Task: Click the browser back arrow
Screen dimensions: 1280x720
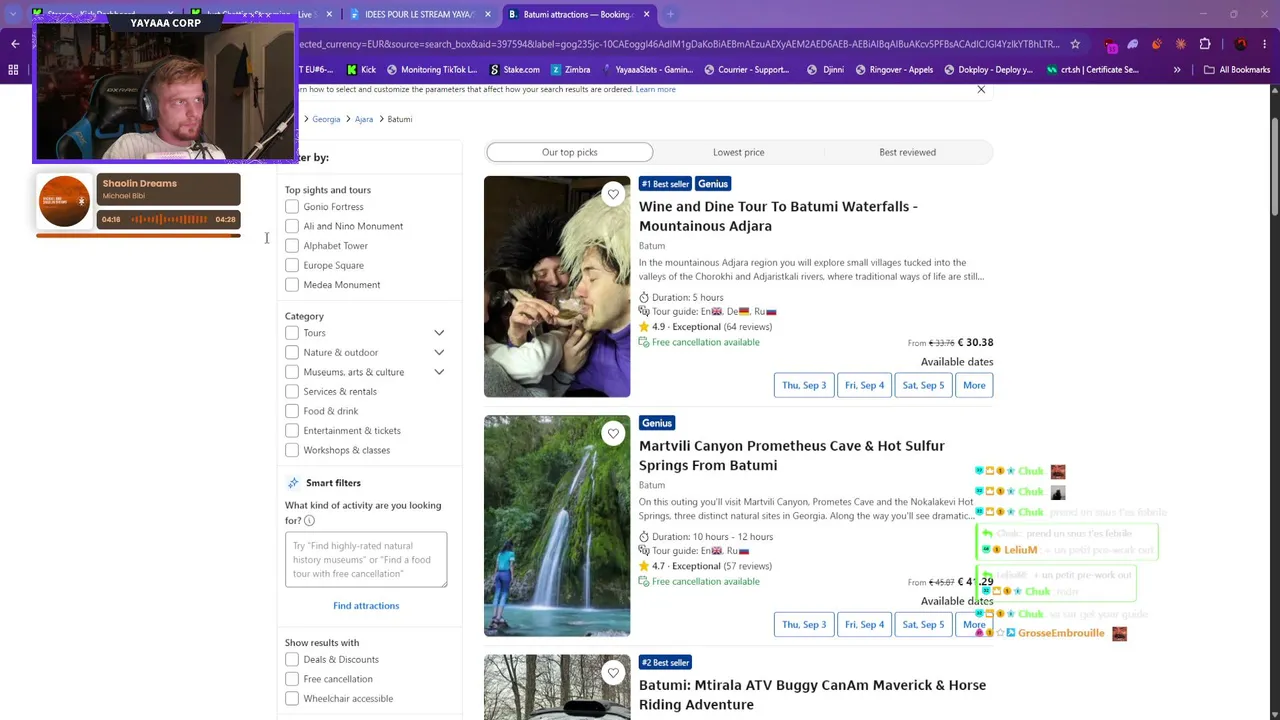Action: [15, 44]
